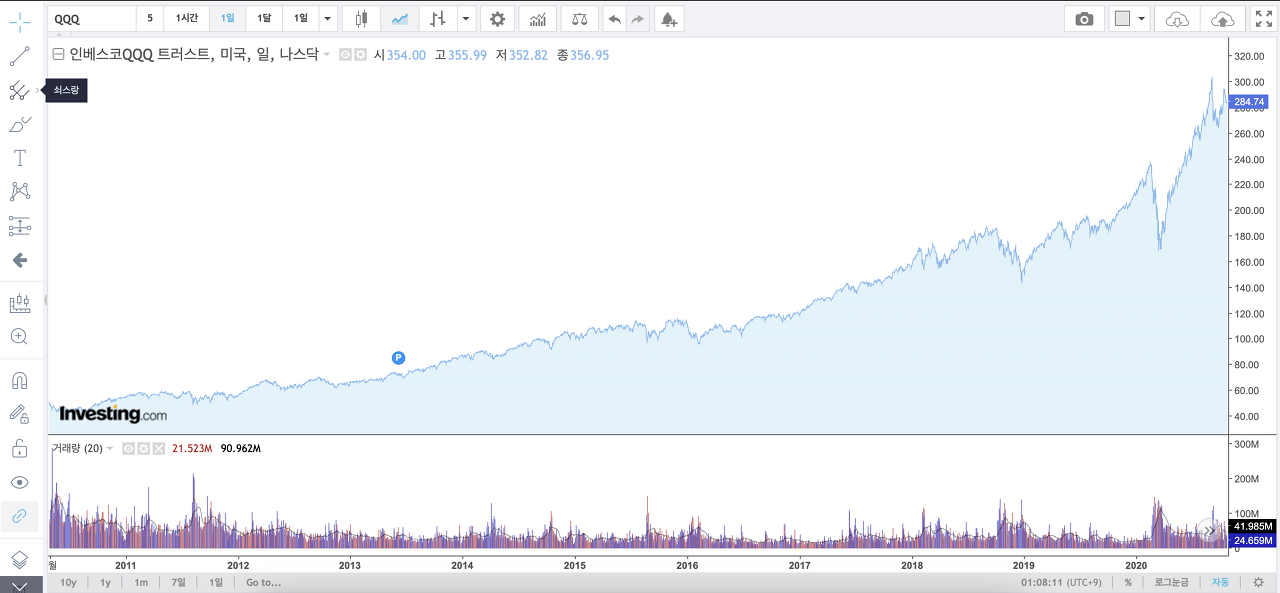Image resolution: width=1280 pixels, height=593 pixels.
Task: Switch to the 1달 interval
Action: (x=264, y=18)
